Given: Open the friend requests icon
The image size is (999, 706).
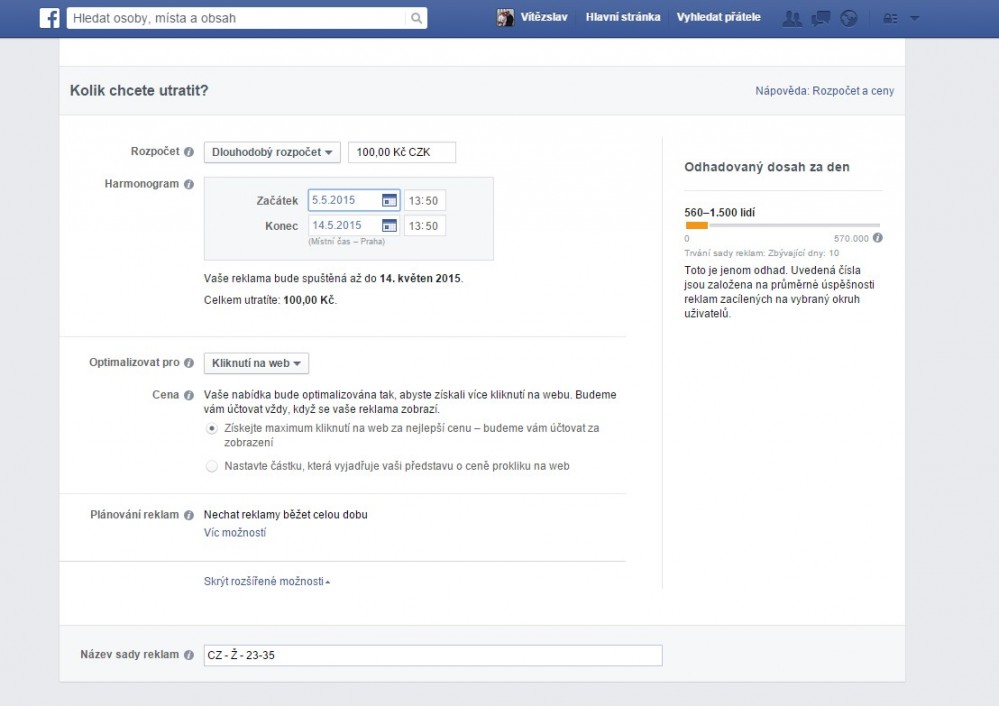Looking at the screenshot, I should click(792, 18).
